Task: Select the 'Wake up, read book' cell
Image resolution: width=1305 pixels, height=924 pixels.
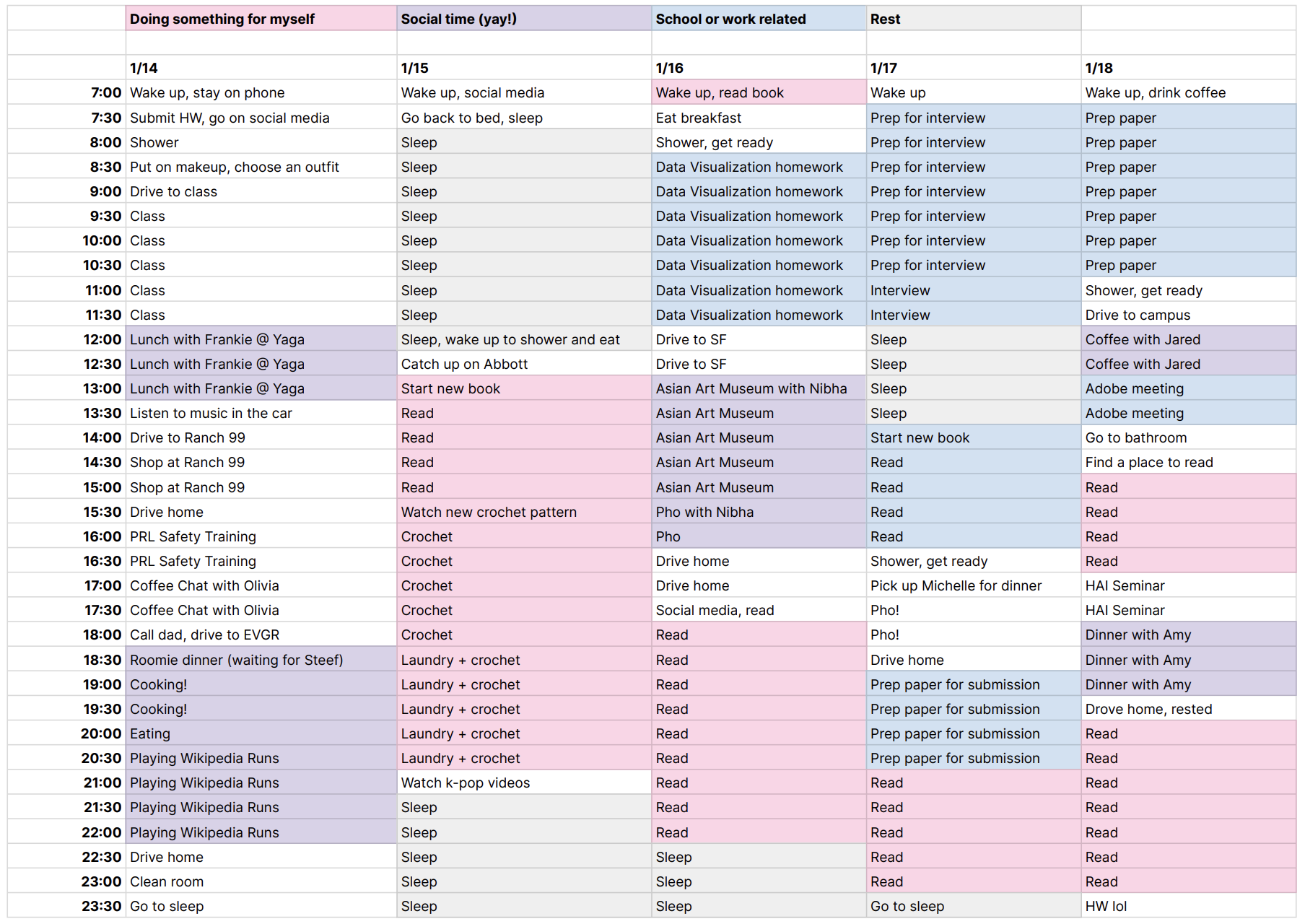Action: click(x=758, y=92)
